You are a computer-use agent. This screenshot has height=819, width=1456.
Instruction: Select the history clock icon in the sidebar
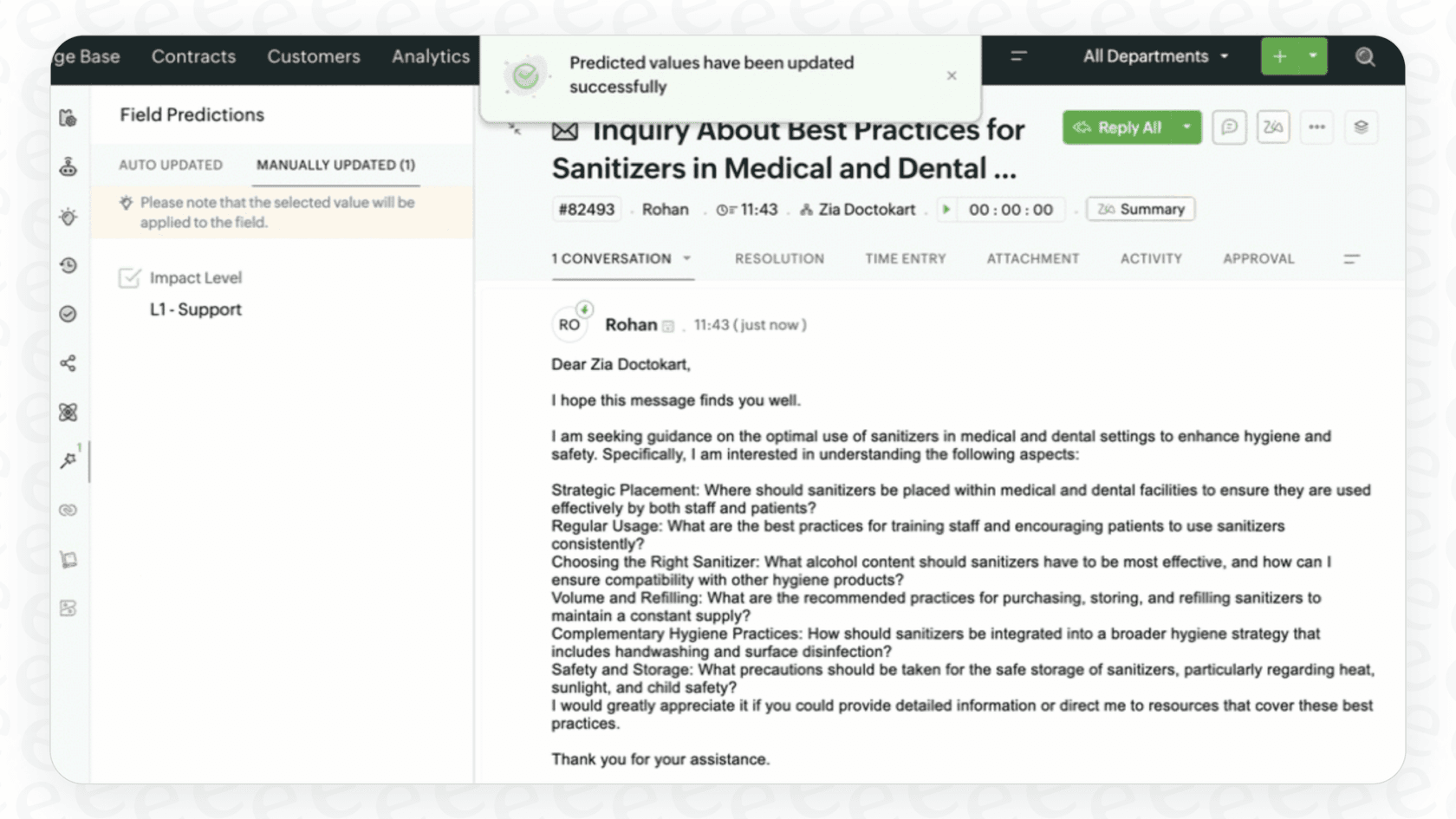68,265
